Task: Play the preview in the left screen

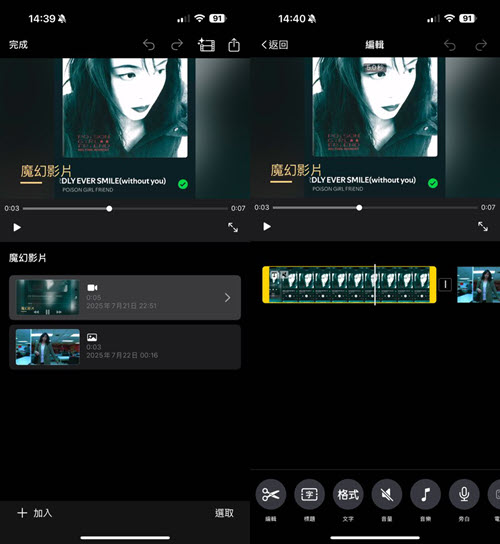Action: (17, 227)
